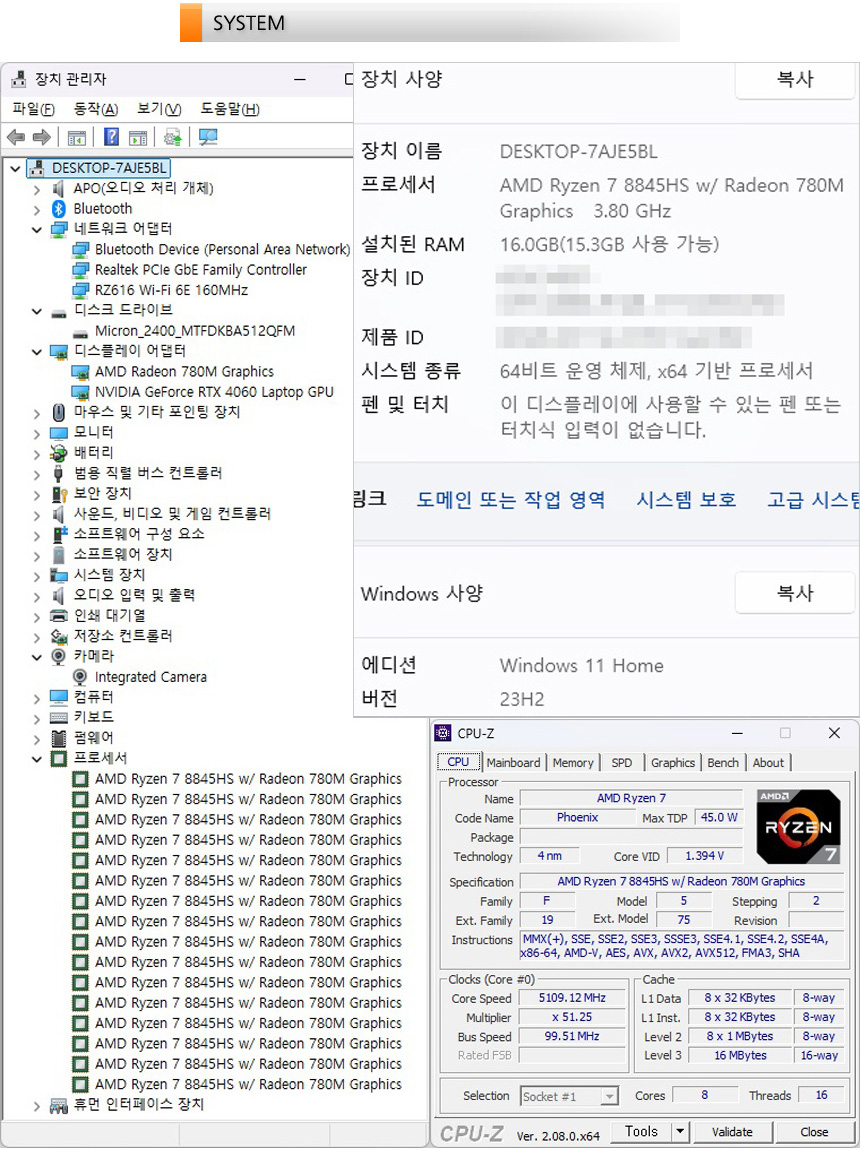Click the Forward arrow in Device Manager toolbar
This screenshot has height=1151, width=860.
click(42, 137)
